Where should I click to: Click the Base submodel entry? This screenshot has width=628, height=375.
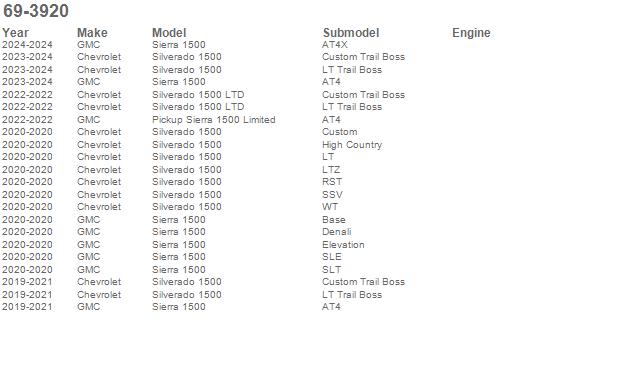334,220
